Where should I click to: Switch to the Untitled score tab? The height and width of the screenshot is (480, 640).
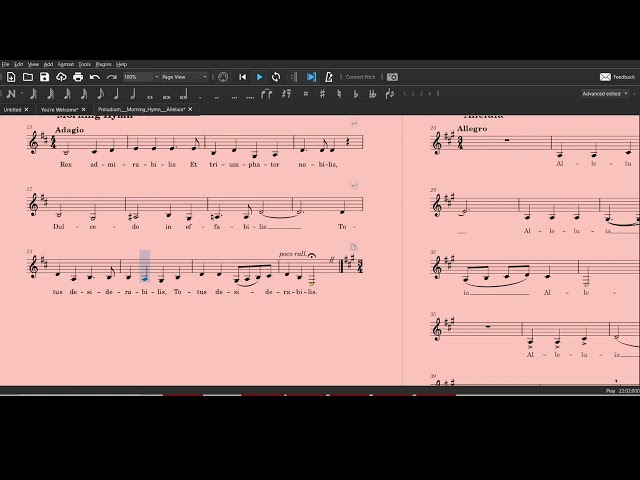[x=12, y=110]
